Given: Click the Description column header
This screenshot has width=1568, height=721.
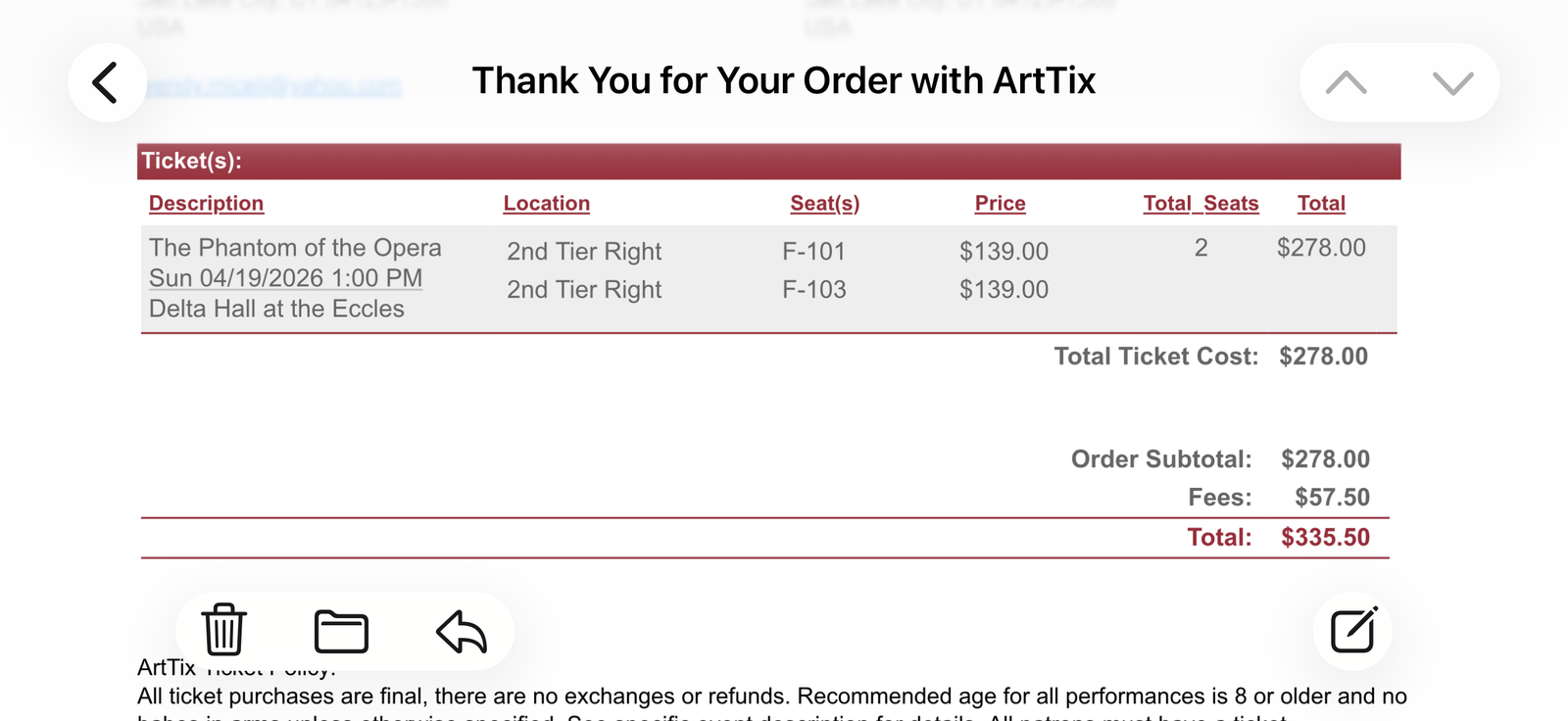Looking at the screenshot, I should (206, 204).
